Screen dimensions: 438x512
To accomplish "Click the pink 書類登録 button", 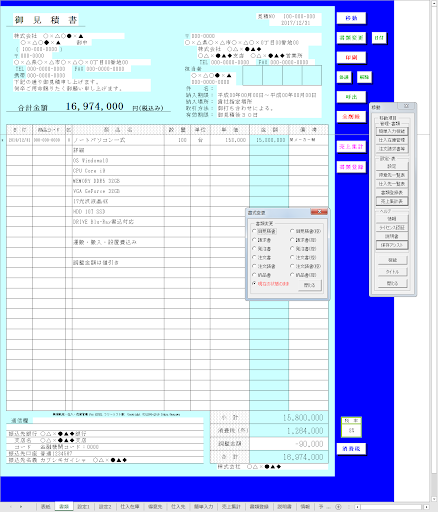I will (351, 167).
